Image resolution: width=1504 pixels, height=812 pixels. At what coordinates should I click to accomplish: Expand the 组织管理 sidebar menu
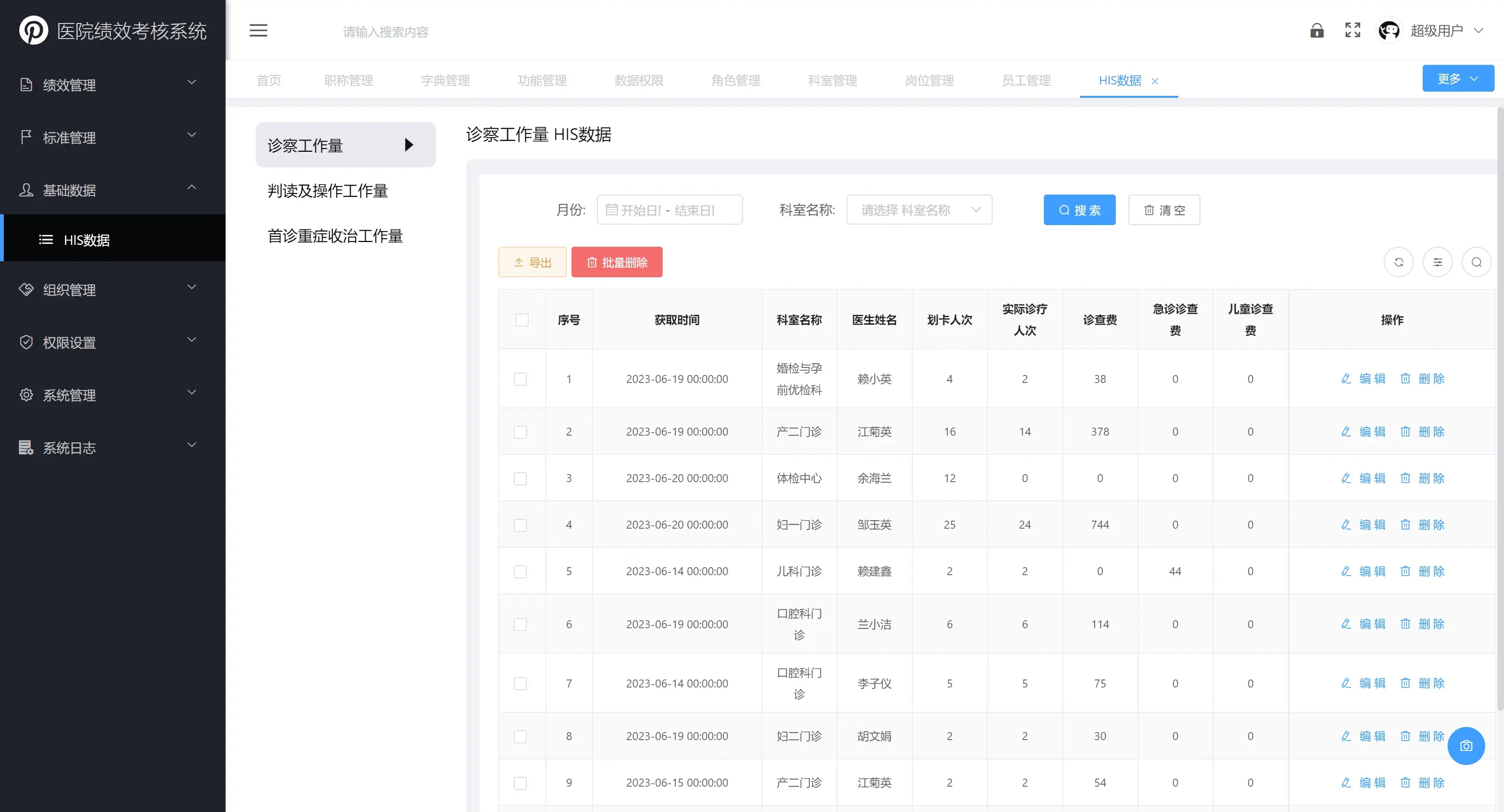[113, 289]
